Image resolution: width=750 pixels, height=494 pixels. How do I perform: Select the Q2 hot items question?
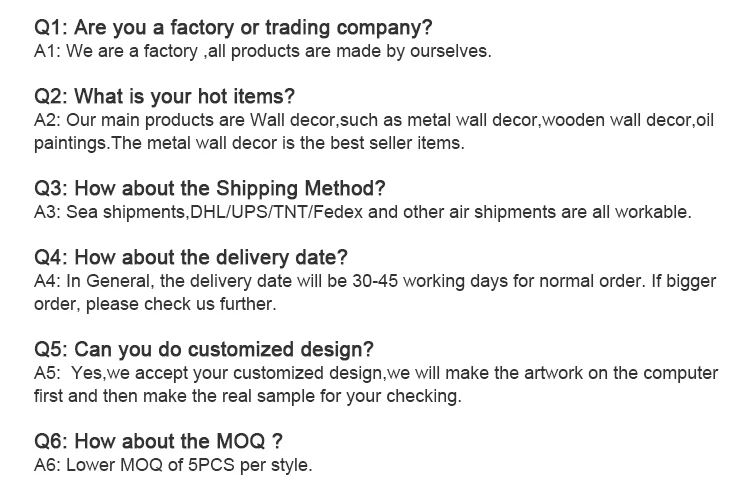point(164,97)
